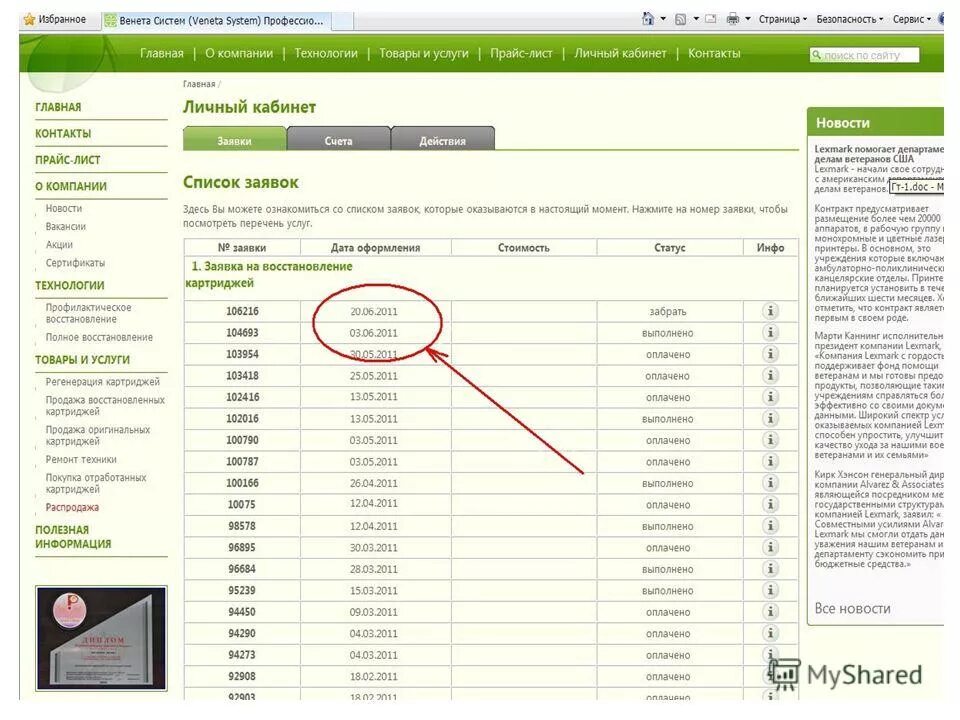Click the Favorites star icon
This screenshot has height=720, width=960.
click(x=29, y=20)
